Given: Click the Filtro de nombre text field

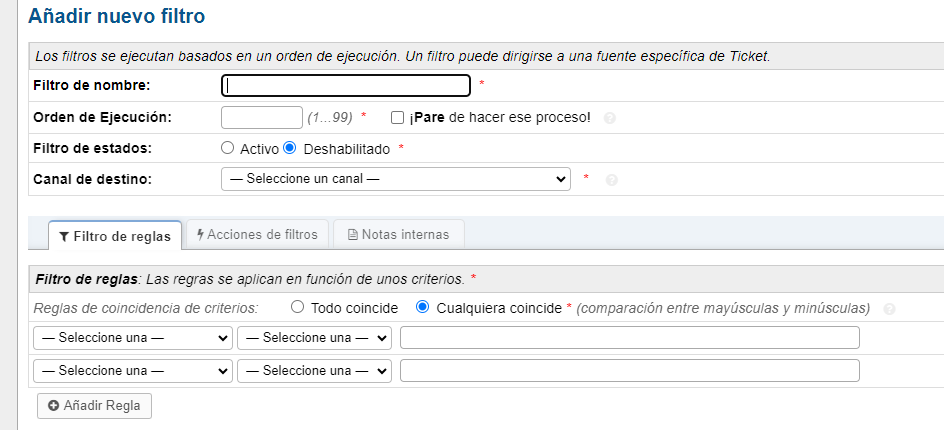Looking at the screenshot, I should click(345, 86).
